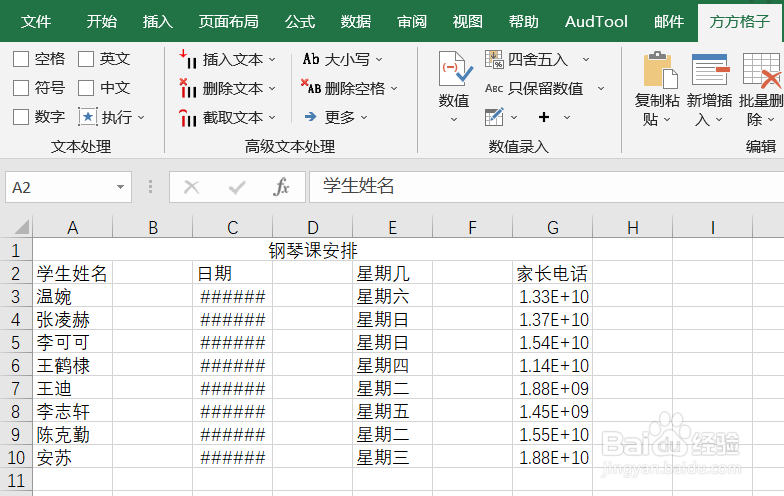
Task: Select the cell showing 1.14E+10
Action: click(x=552, y=366)
